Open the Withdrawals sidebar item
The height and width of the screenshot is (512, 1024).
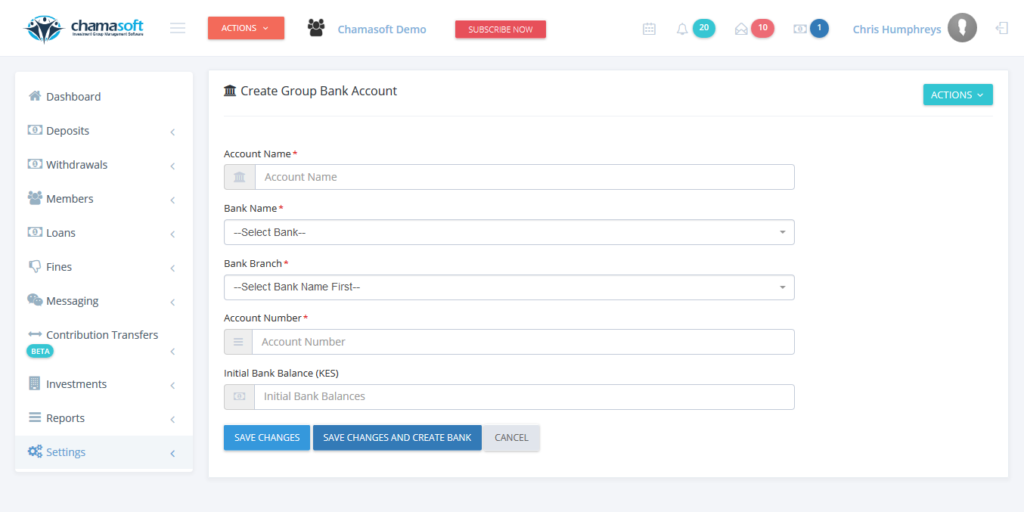(x=104, y=165)
